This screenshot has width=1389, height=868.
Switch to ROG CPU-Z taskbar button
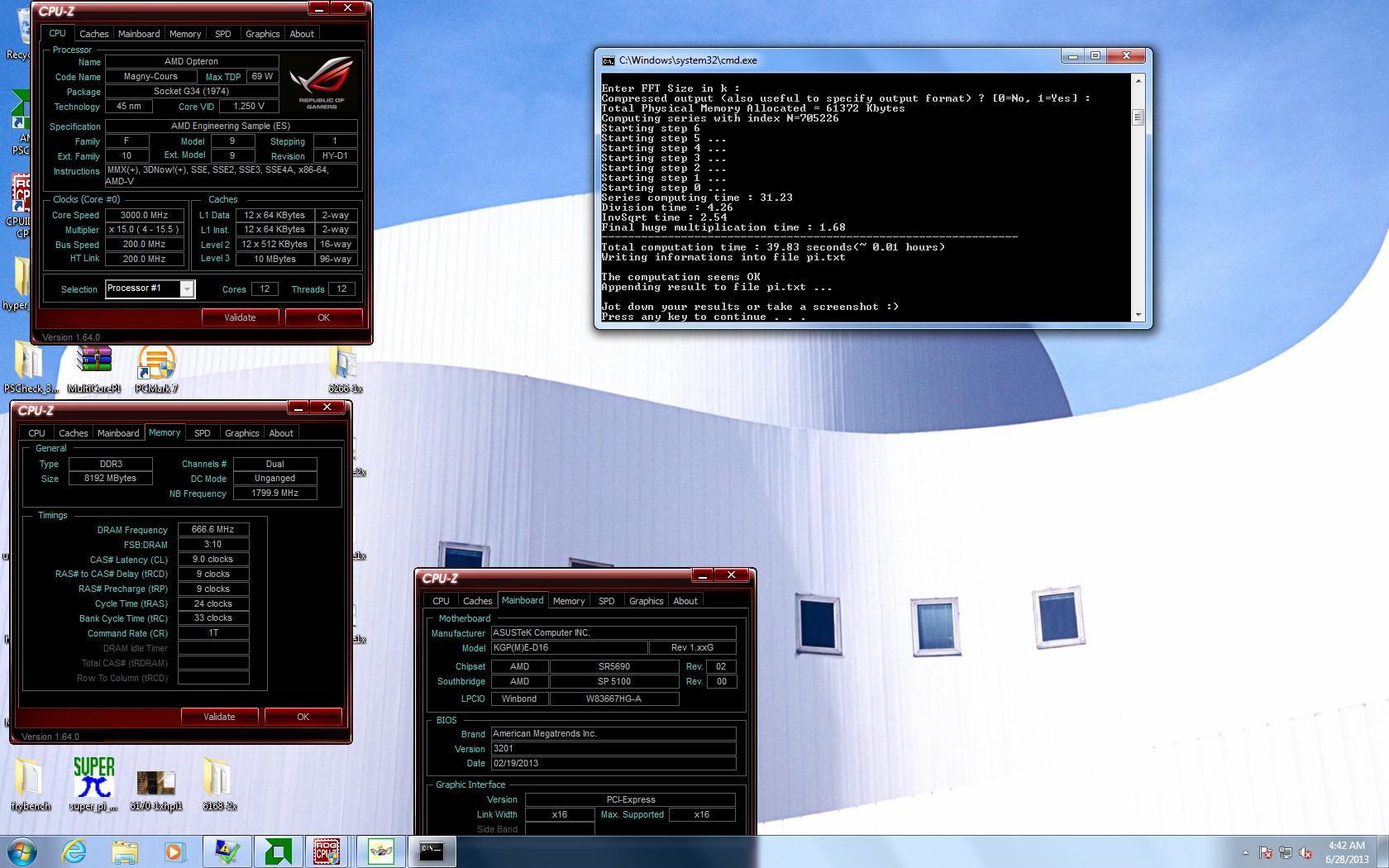[x=328, y=851]
